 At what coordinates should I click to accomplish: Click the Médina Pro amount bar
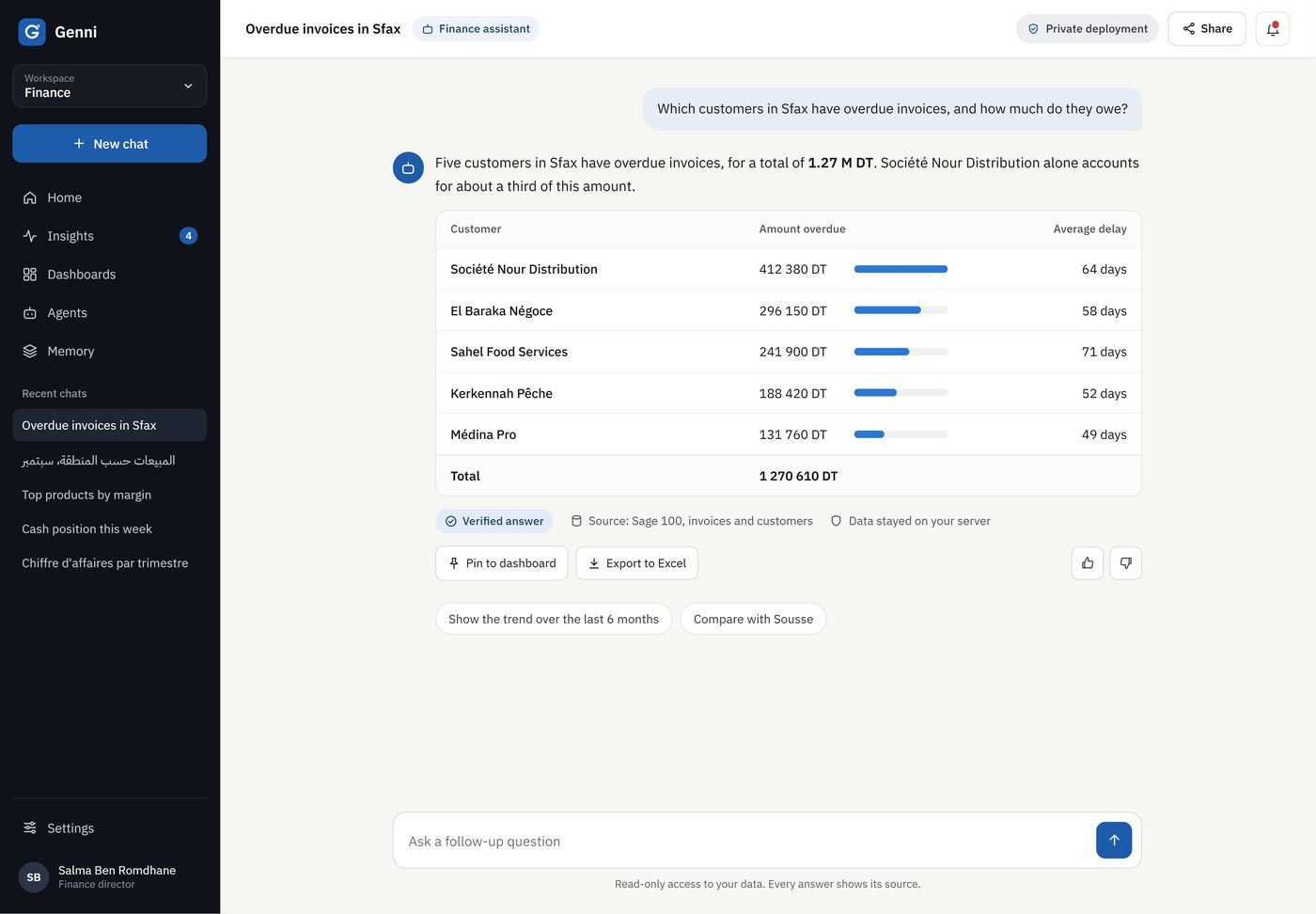[x=901, y=434]
